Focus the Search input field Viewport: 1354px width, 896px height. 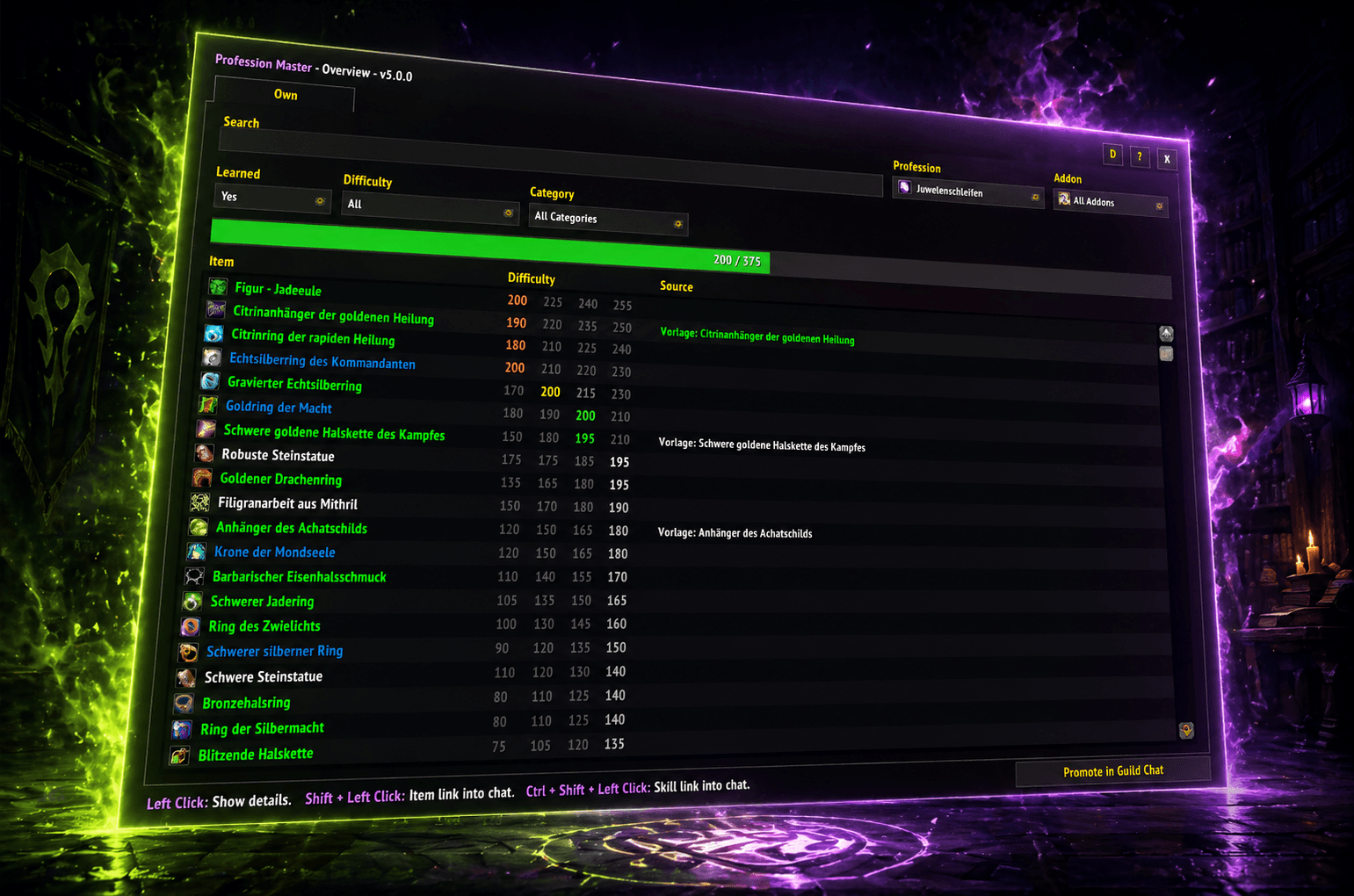pyautogui.click(x=550, y=162)
